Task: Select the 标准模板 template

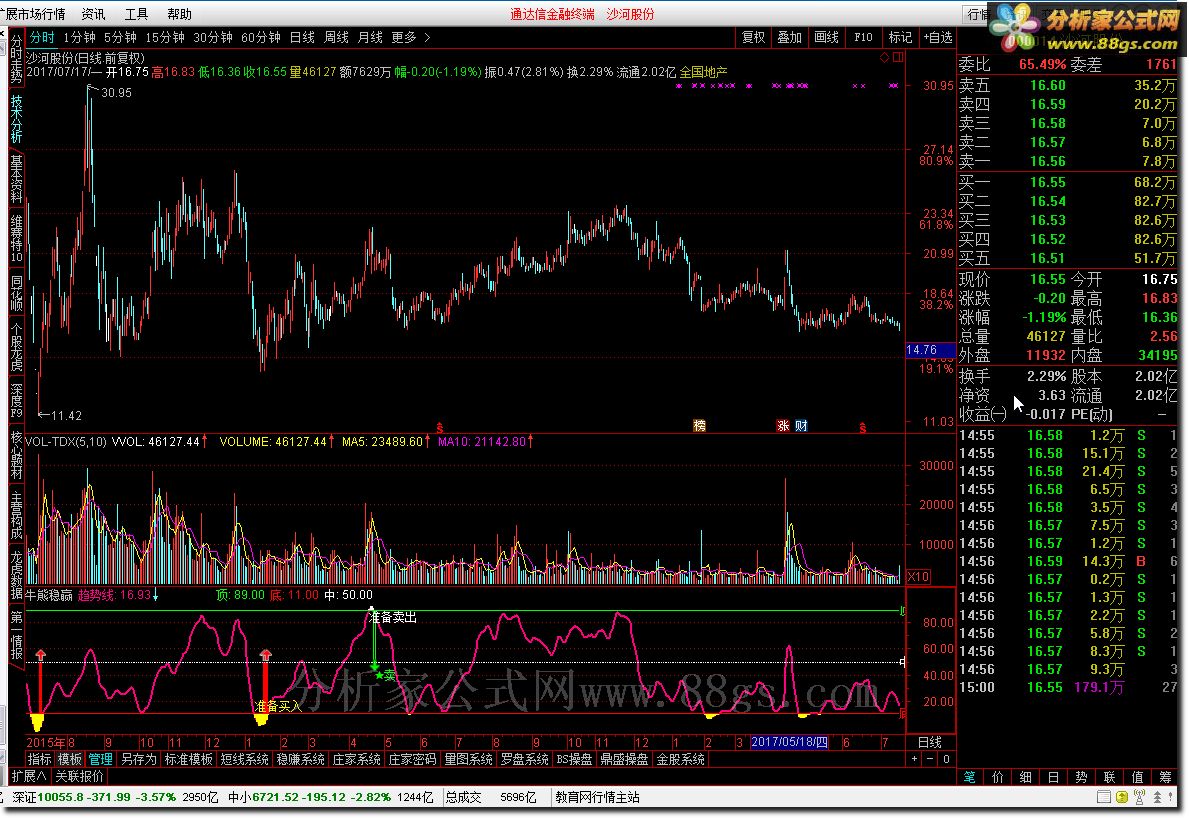Action: [189, 759]
